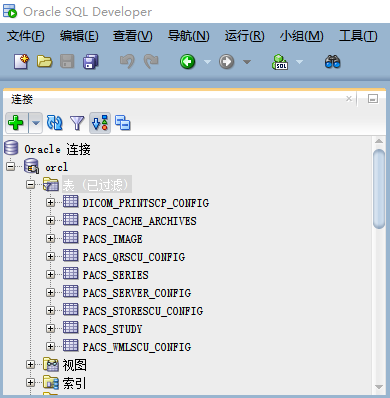
Task: Click the gray Forward navigation button
Action: (227, 62)
